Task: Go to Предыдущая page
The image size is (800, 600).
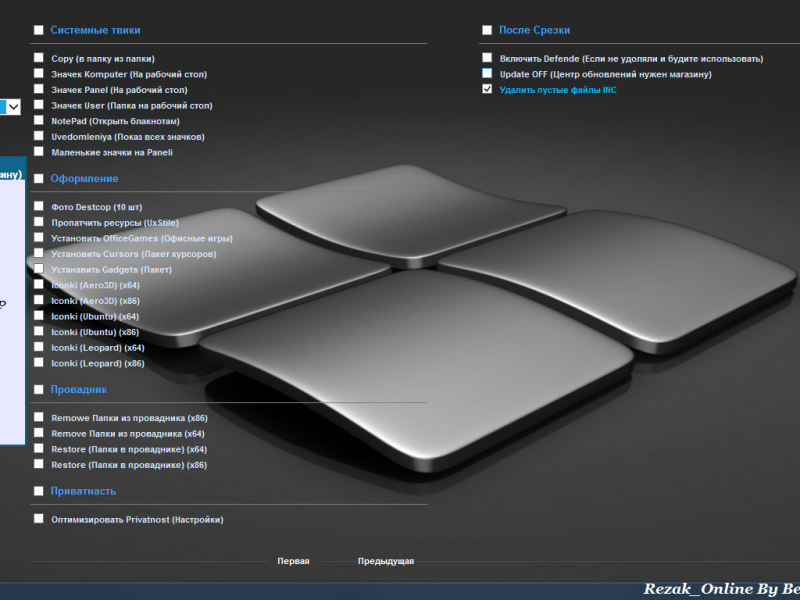Action: pyautogui.click(x=386, y=561)
